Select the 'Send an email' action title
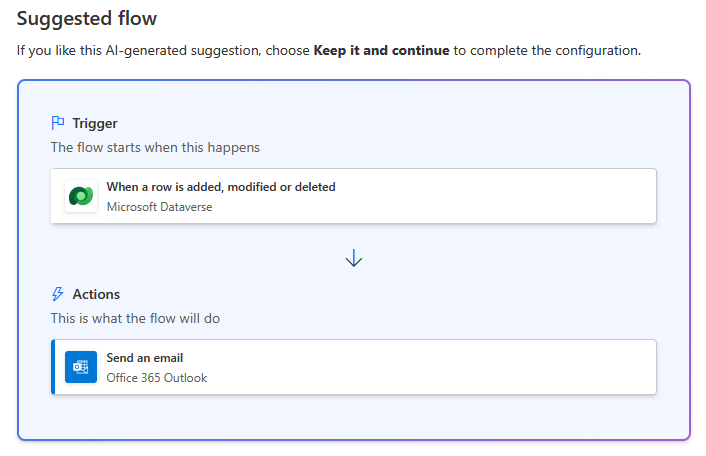This screenshot has width=706, height=456. pyautogui.click(x=145, y=358)
